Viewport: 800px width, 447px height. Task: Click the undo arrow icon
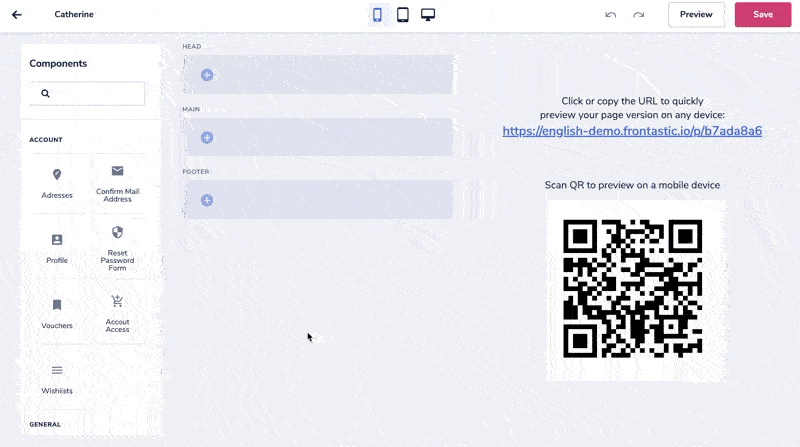611,15
